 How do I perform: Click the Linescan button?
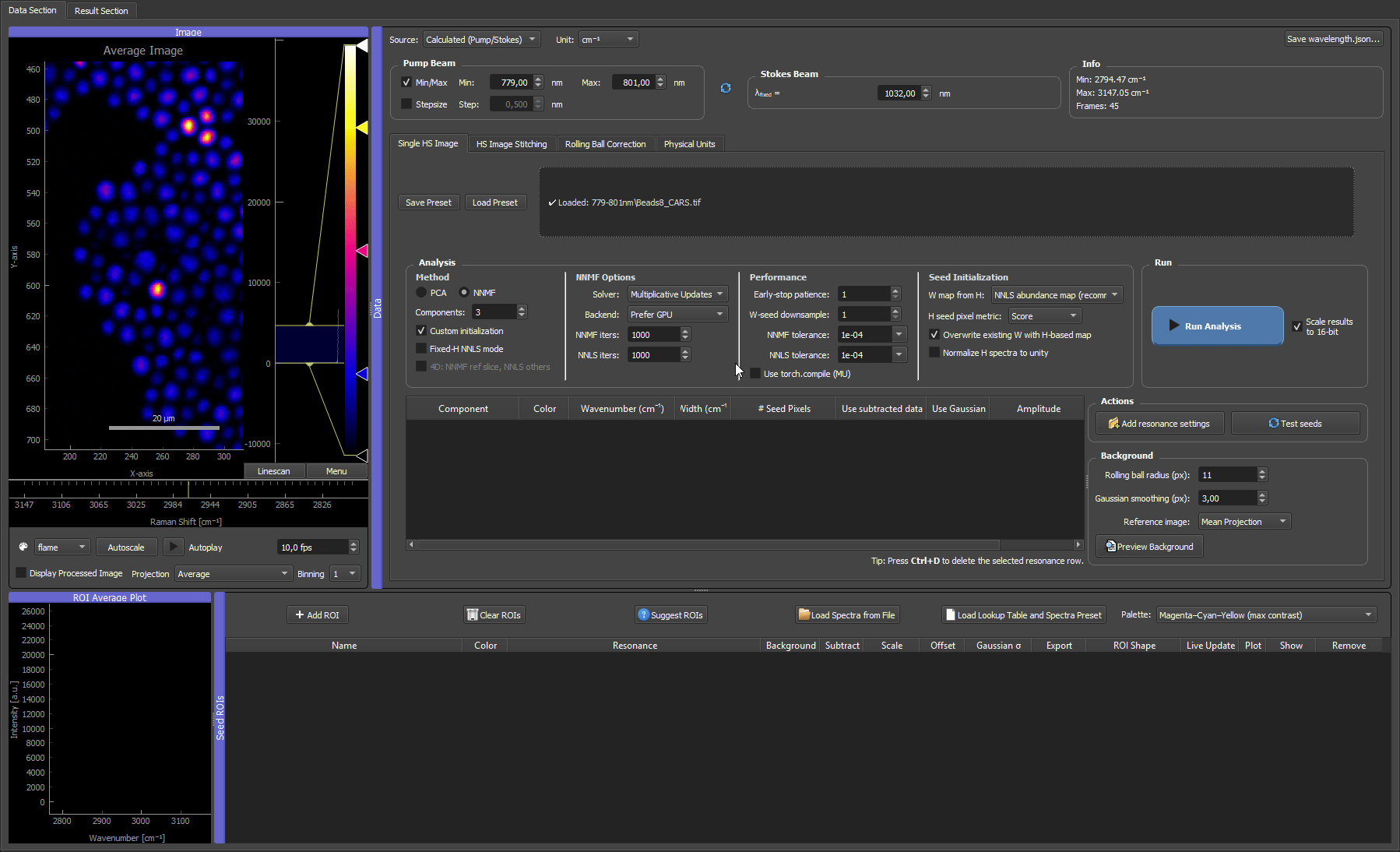[274, 471]
